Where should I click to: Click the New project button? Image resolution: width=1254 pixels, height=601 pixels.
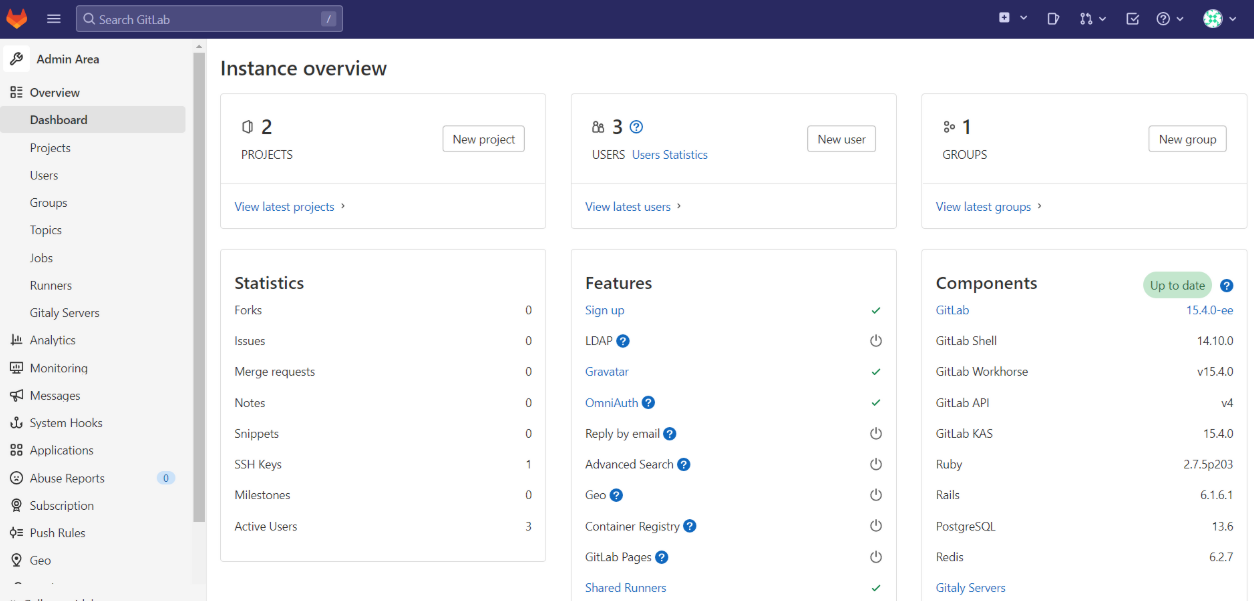tap(484, 139)
